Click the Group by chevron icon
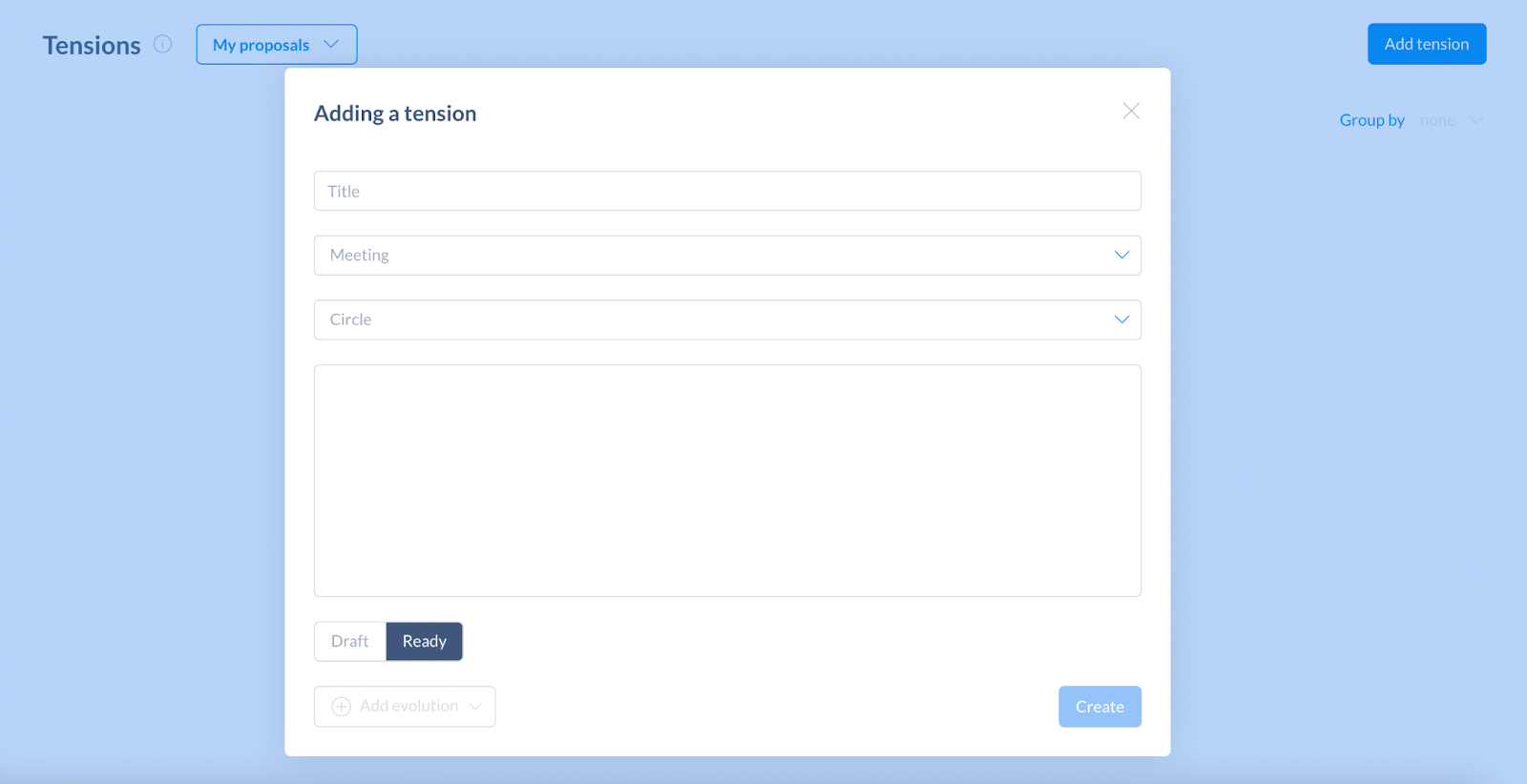The image size is (1527, 784). point(1475,120)
